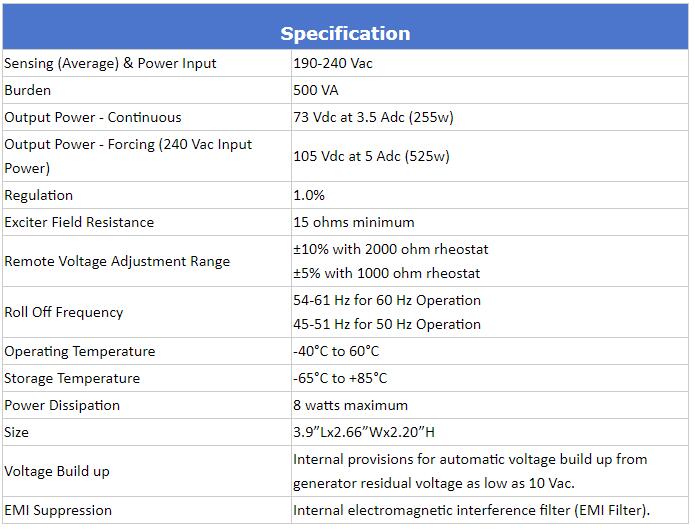Select Roll Off Frequency label
Viewport: 695px width, 529px height.
[64, 312]
